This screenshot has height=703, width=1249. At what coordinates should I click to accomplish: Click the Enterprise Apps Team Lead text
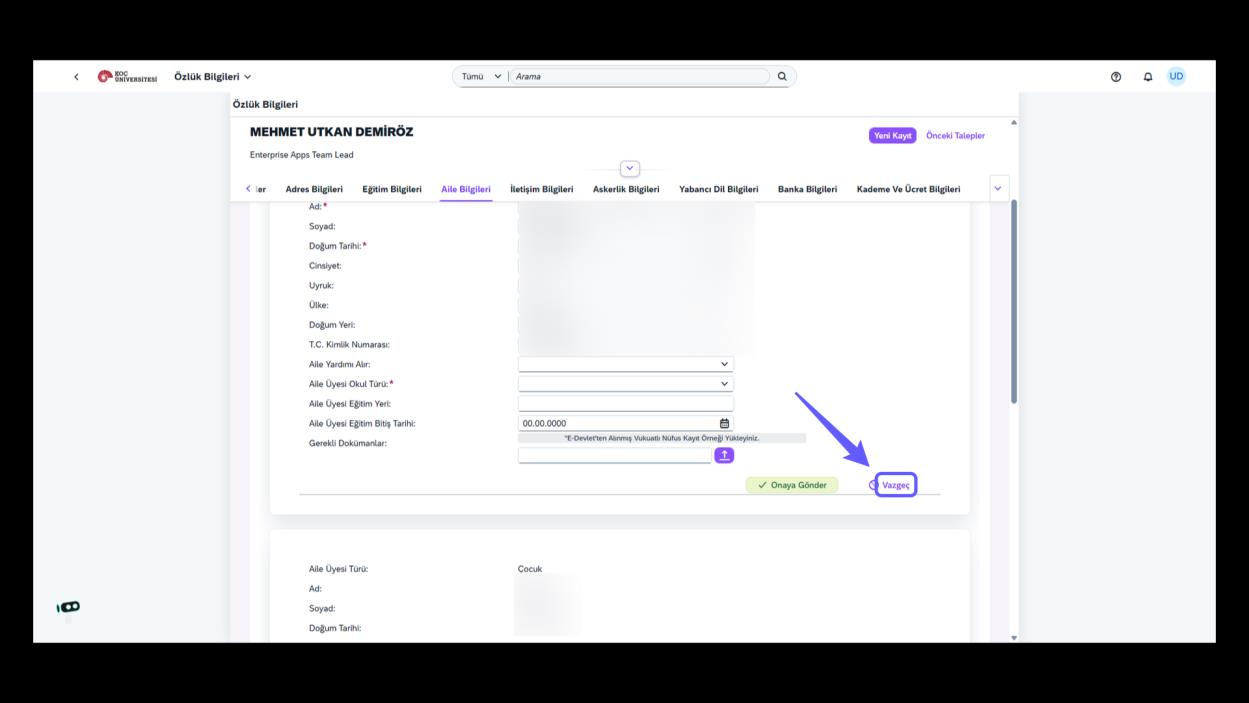pos(301,155)
